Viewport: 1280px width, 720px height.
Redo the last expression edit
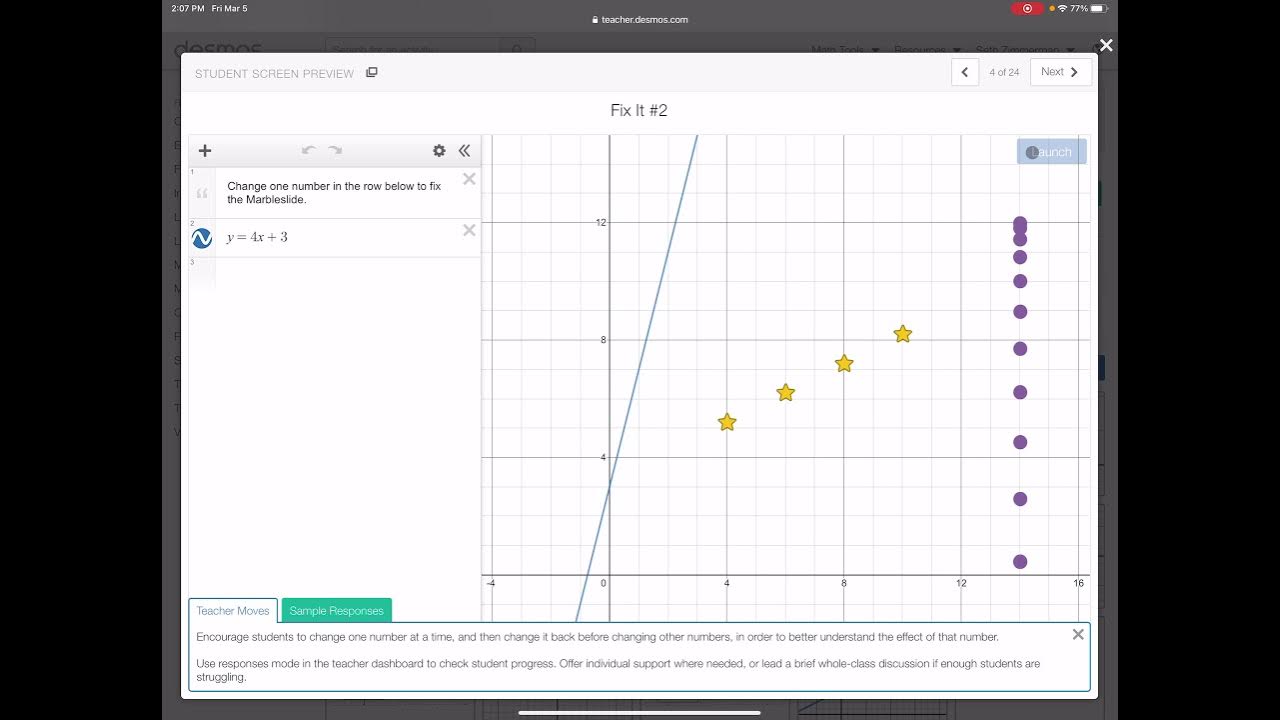click(335, 151)
